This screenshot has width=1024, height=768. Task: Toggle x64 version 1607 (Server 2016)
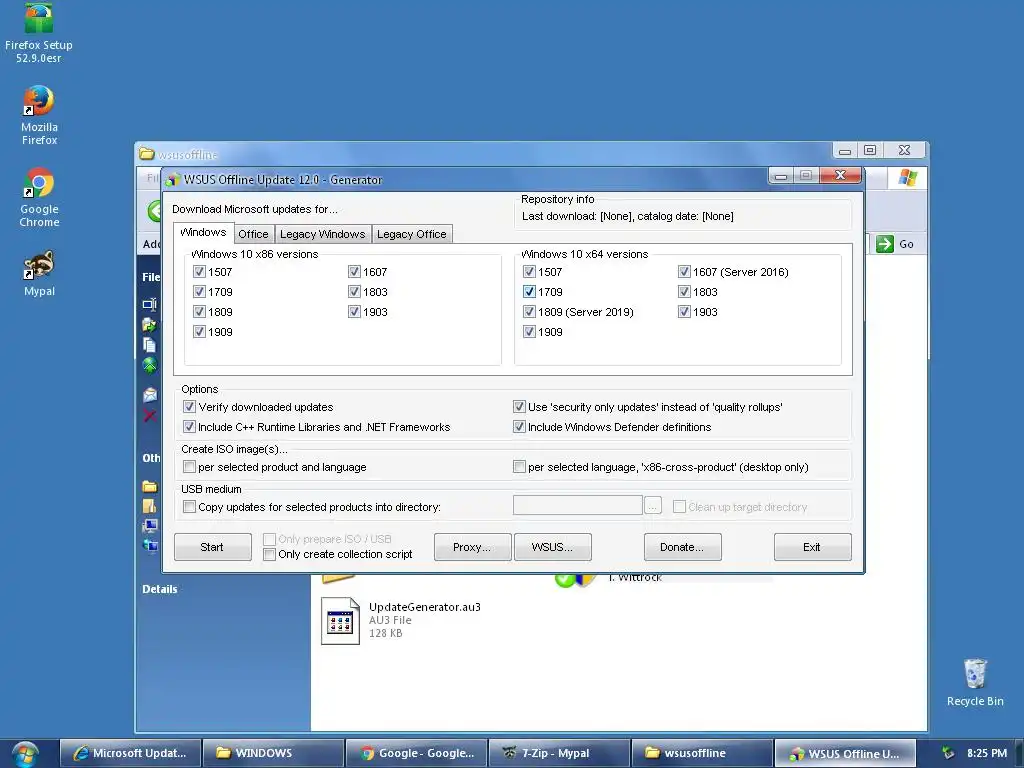684,272
